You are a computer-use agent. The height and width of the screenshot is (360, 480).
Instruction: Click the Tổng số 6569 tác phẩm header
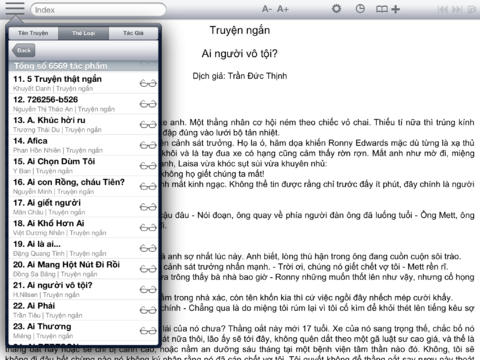83,66
